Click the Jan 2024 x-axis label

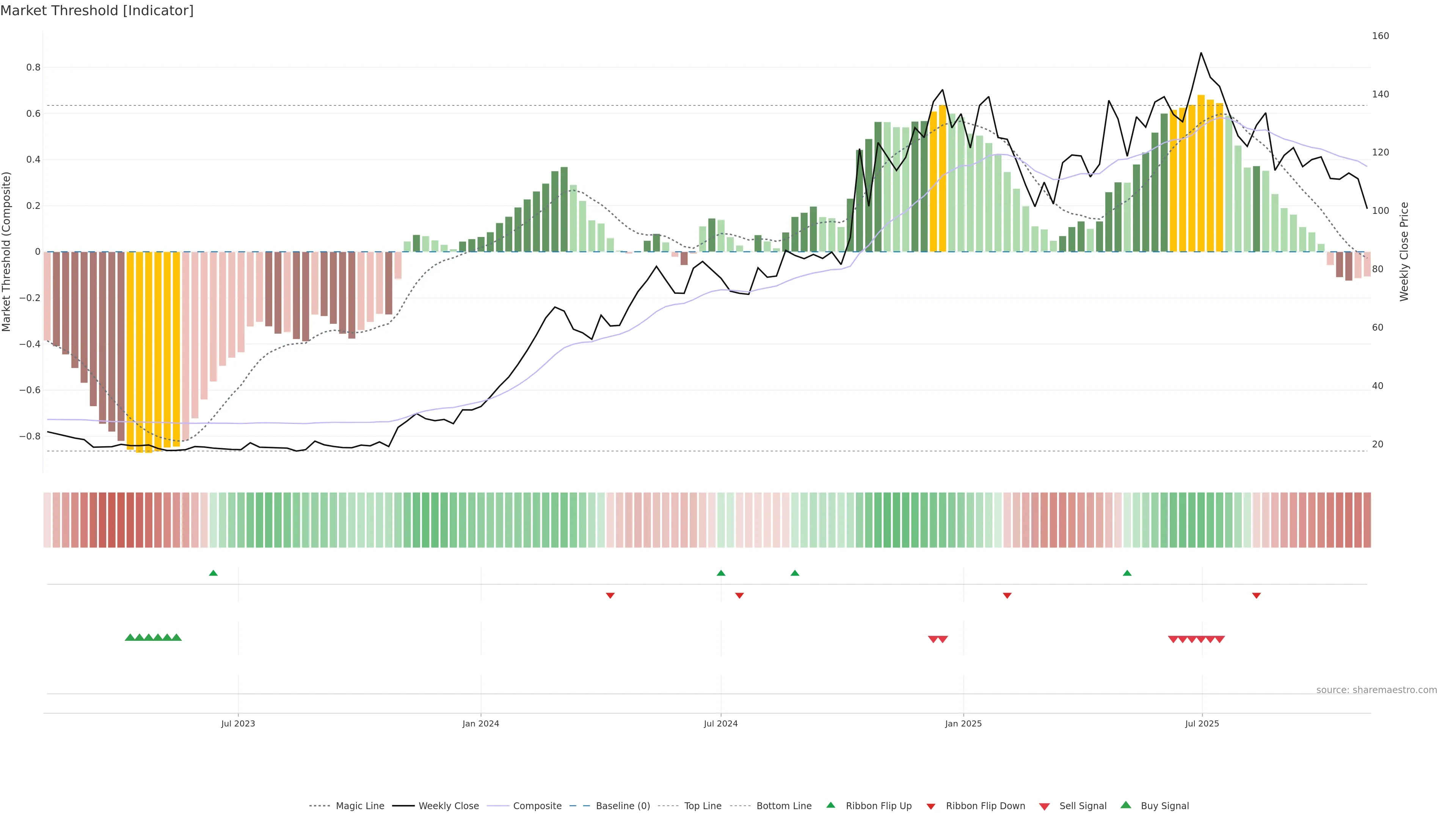pos(480,723)
